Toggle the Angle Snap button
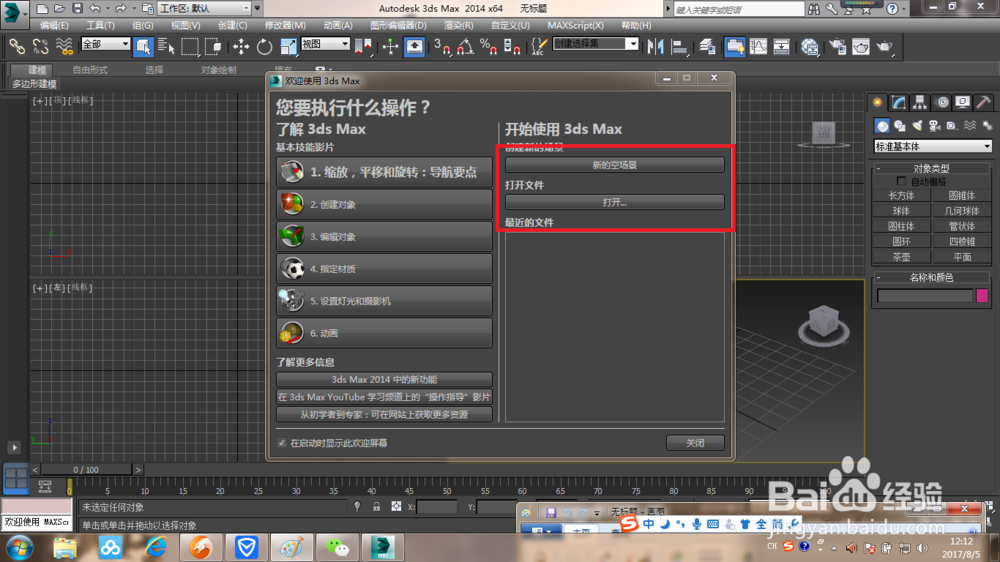Viewport: 1000px width, 562px height. [466, 47]
